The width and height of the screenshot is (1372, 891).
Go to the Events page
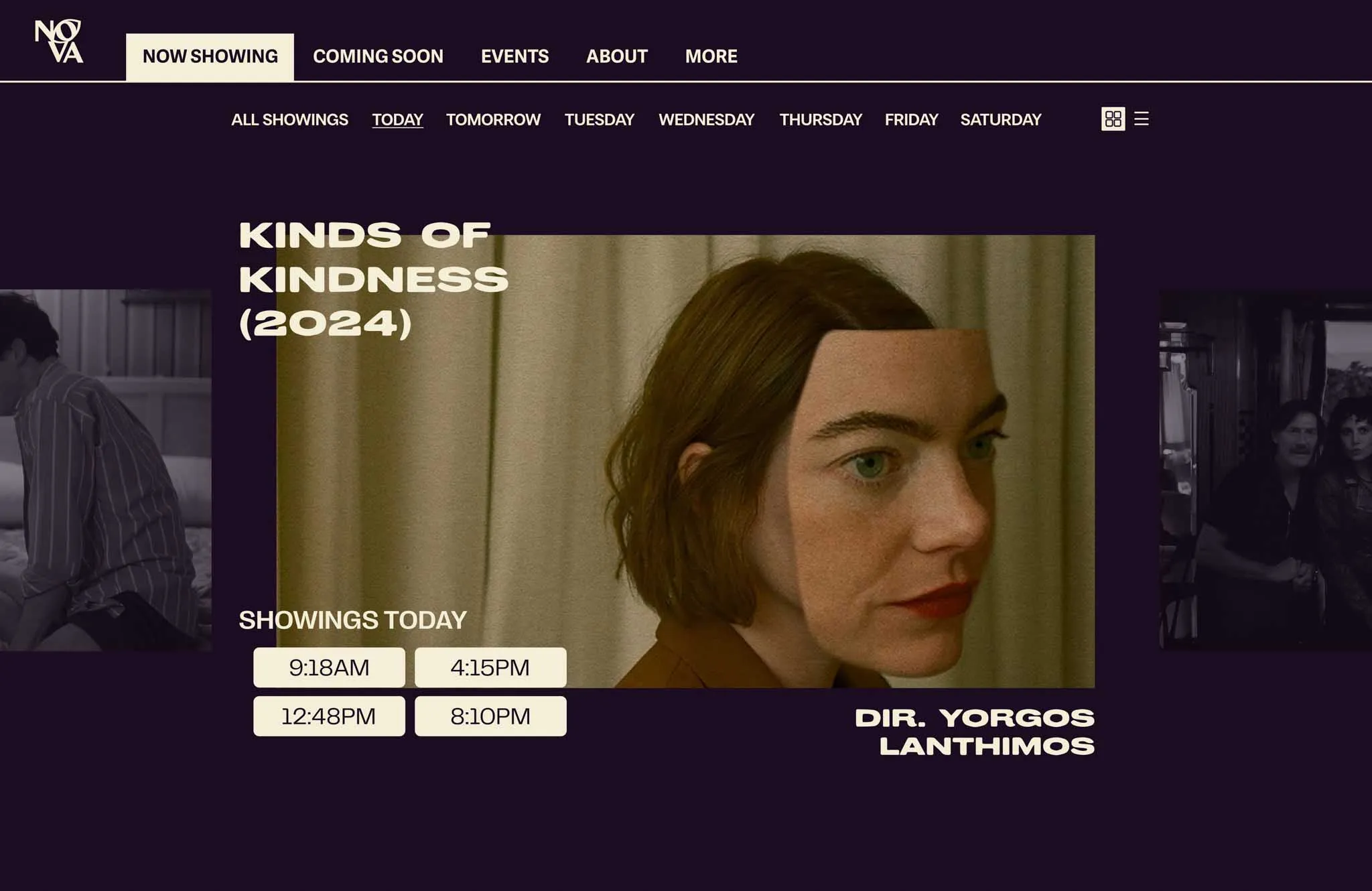[x=514, y=56]
